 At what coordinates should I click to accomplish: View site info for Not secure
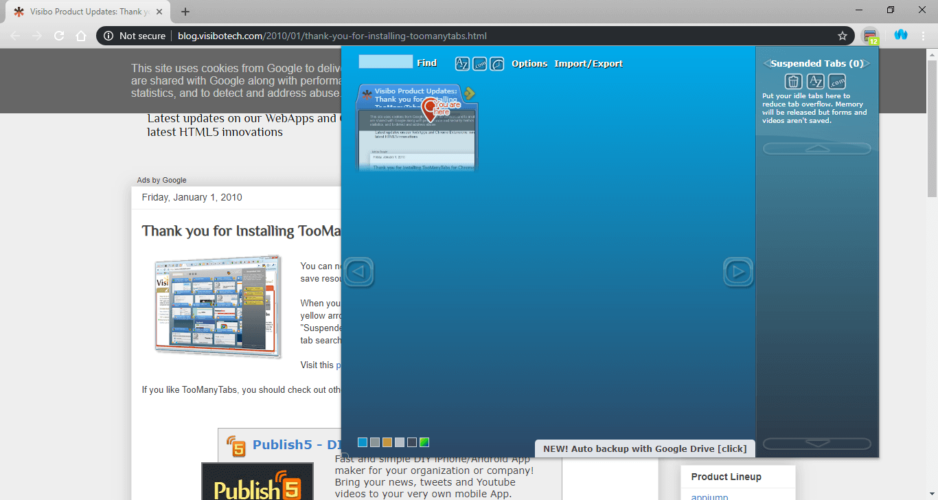pos(135,36)
